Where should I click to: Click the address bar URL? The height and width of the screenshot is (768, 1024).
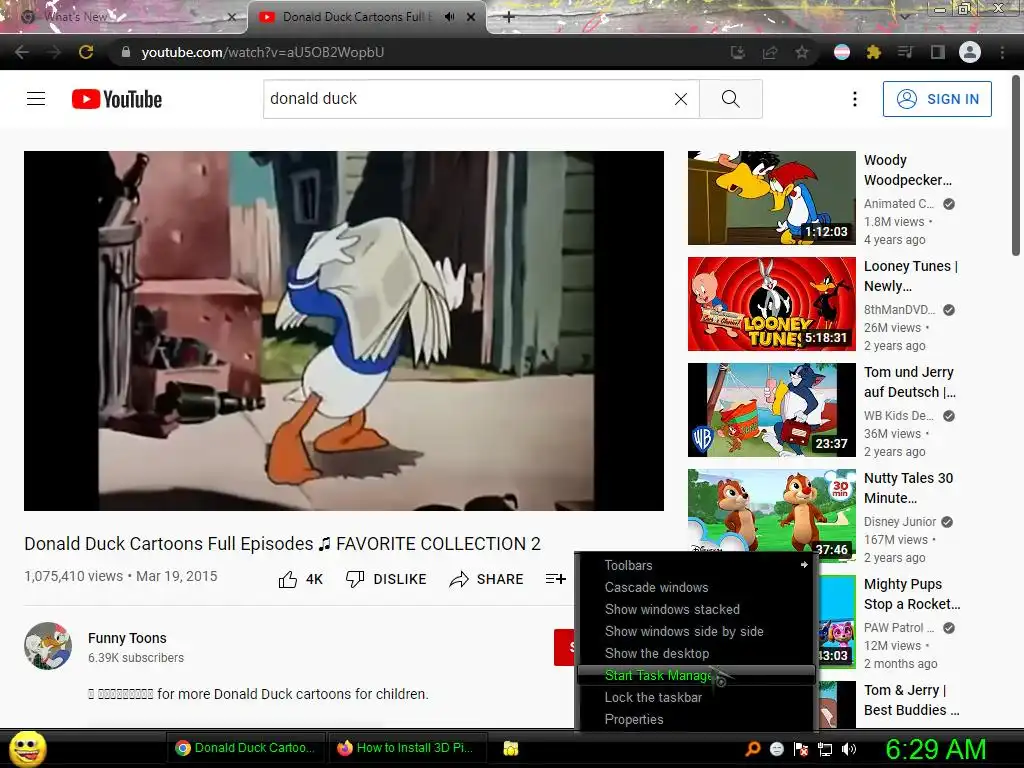(263, 52)
